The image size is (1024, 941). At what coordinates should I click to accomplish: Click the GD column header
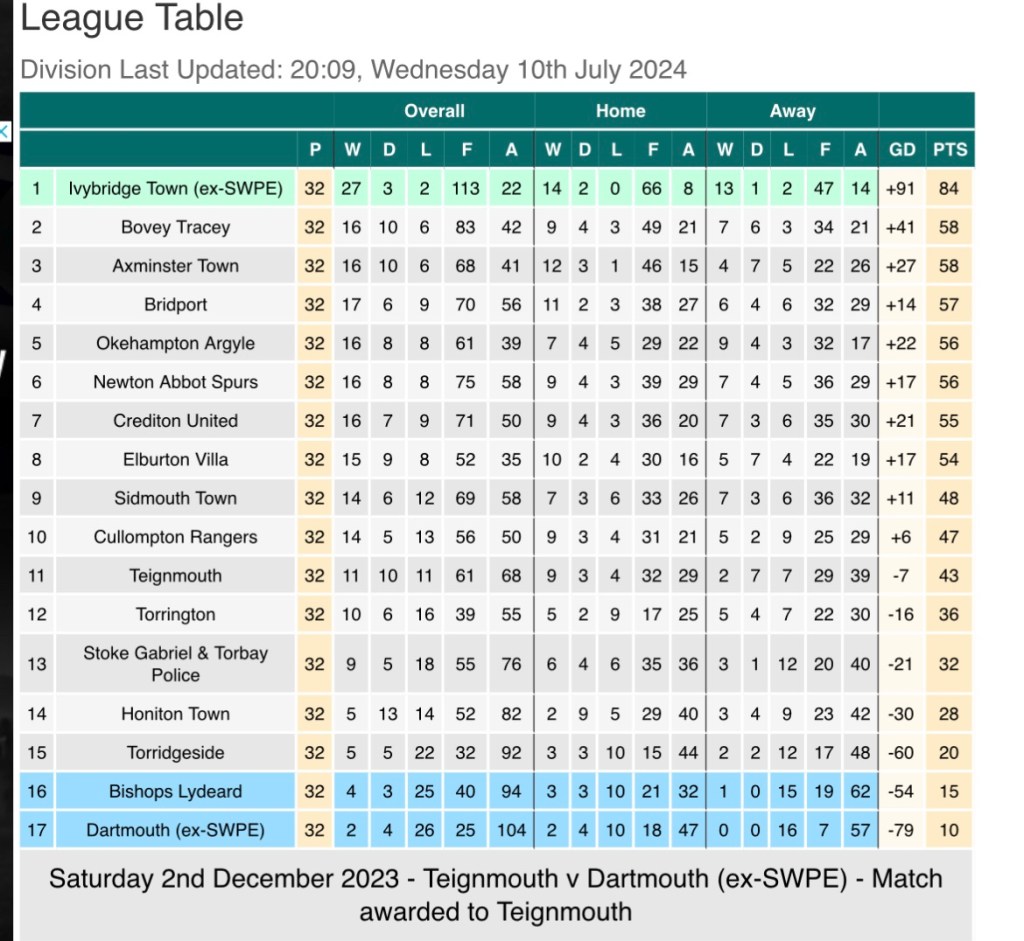click(x=902, y=150)
